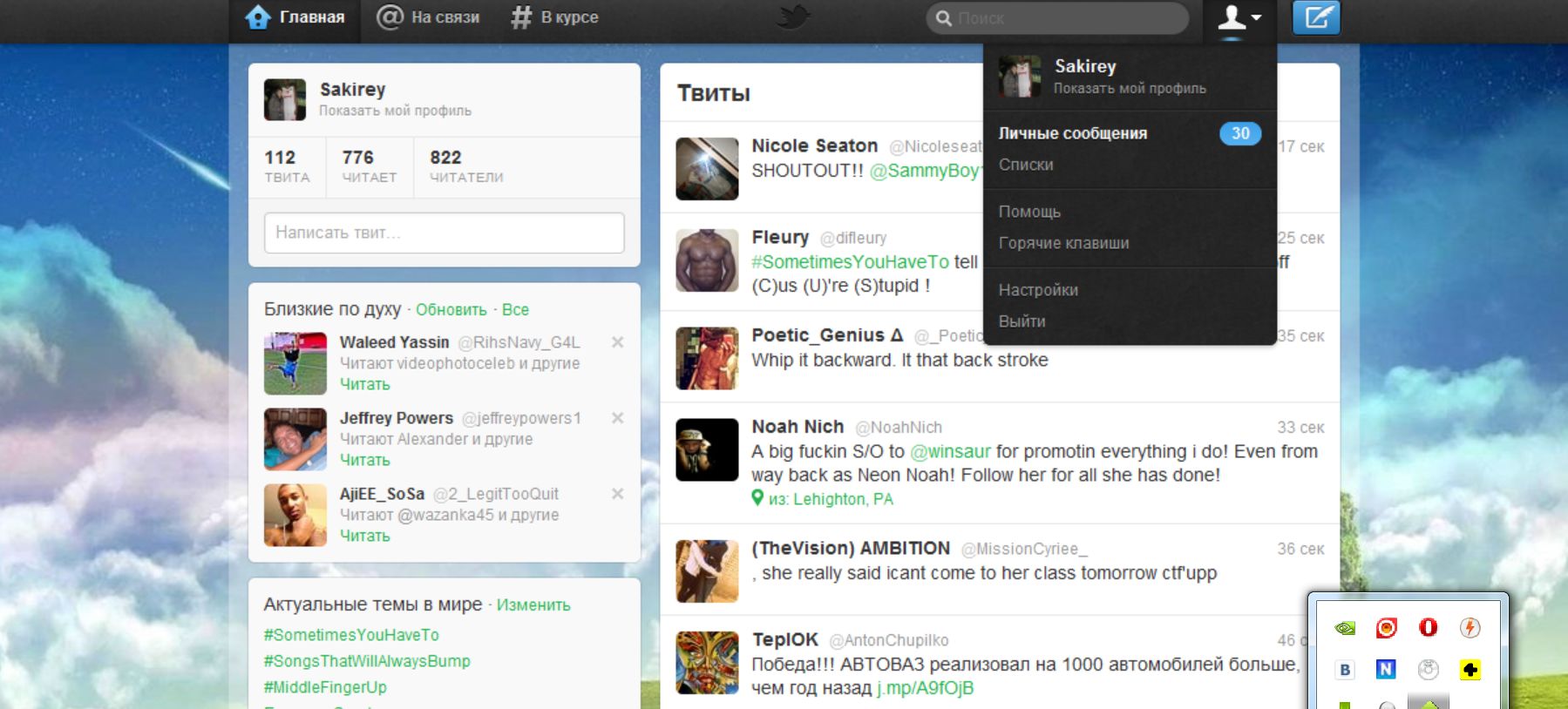The width and height of the screenshot is (1568, 709).
Task: Open Fleury profile name
Action: pos(780,237)
